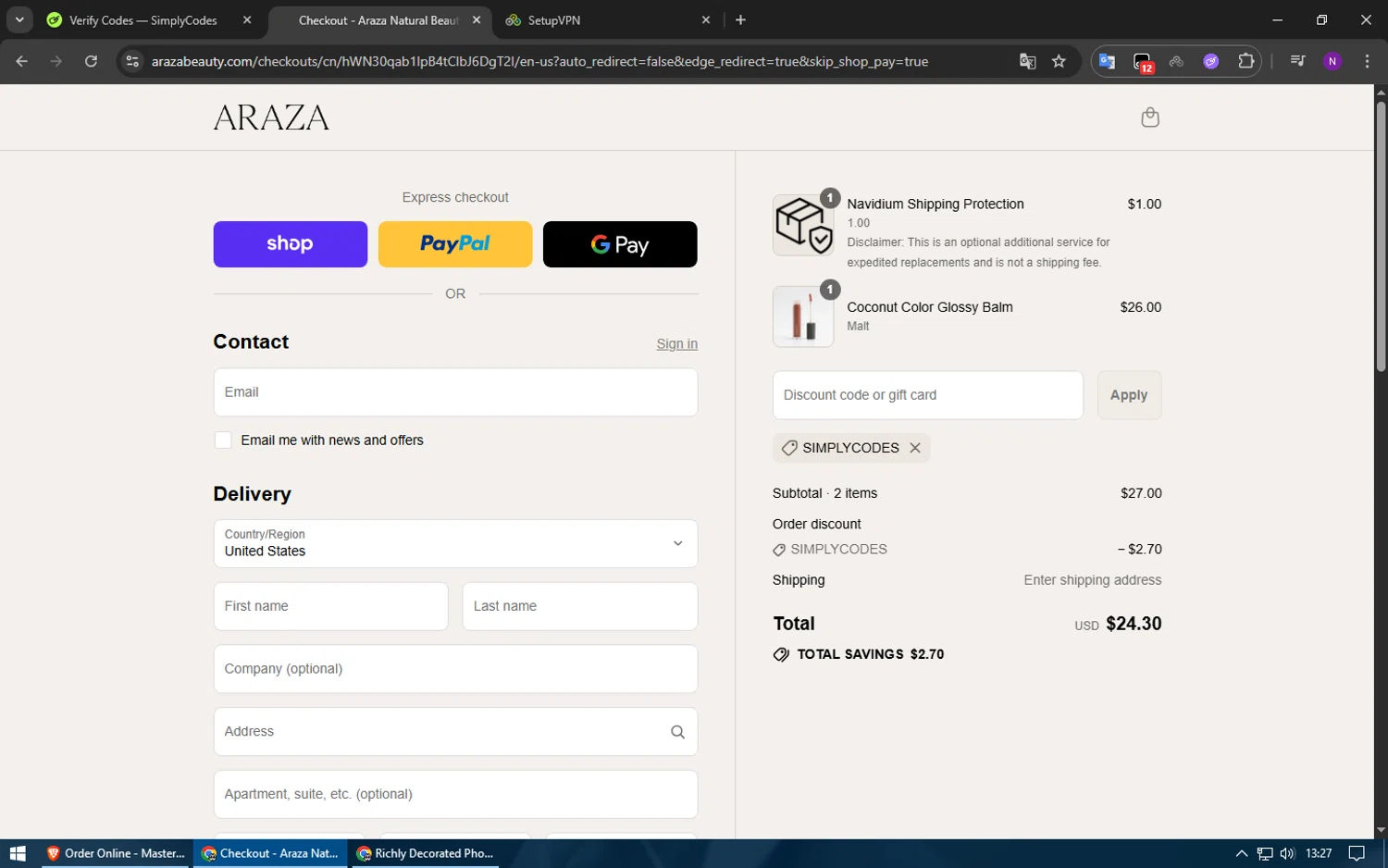Click the Sign in link
This screenshot has height=868, width=1388.
(677, 344)
